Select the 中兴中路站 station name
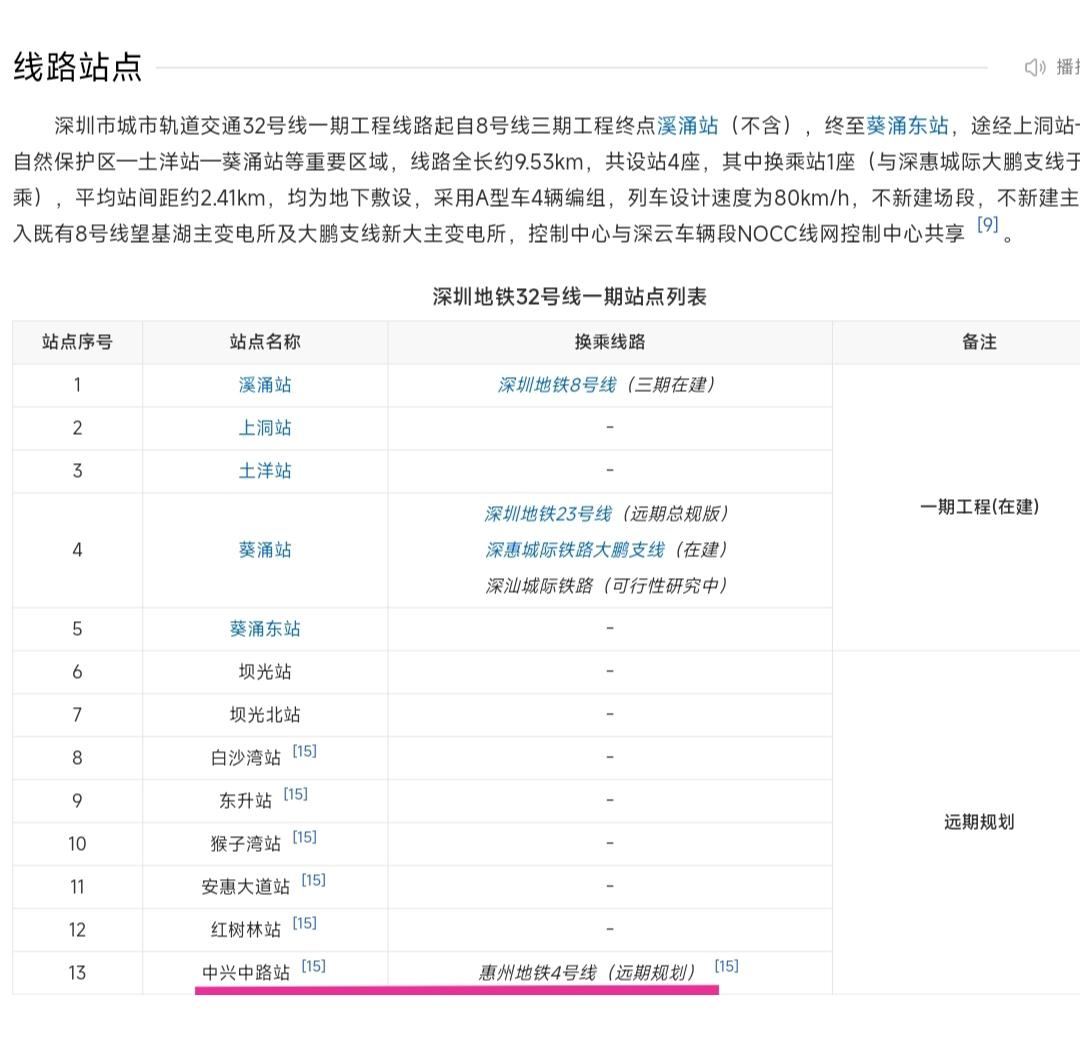The image size is (1080, 1064). pos(246,972)
